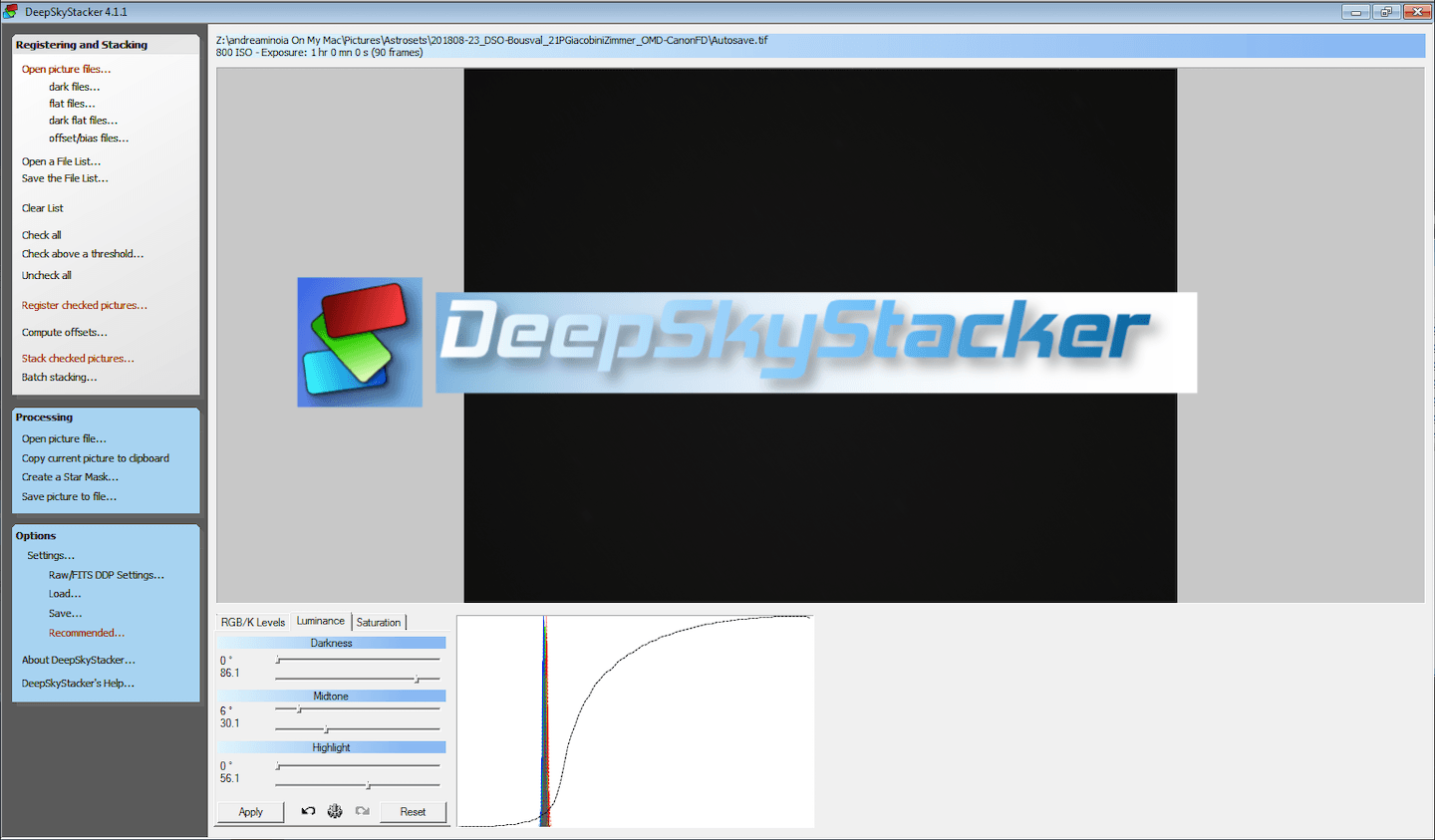Image resolution: width=1435 pixels, height=840 pixels.
Task: Click the settings icon between undo and redo
Action: pos(335,811)
